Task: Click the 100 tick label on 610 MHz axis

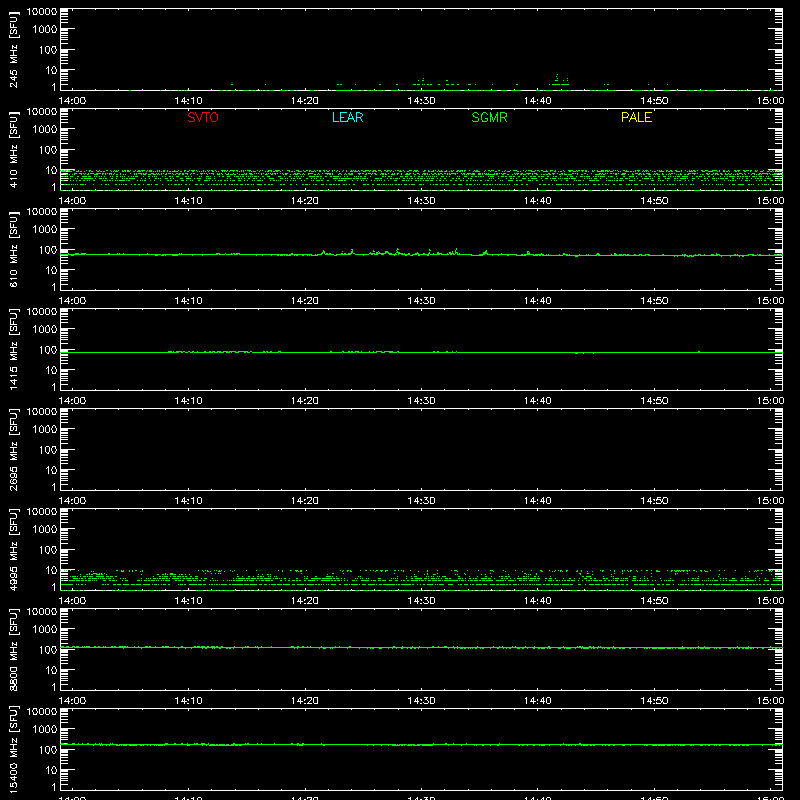Action: coord(48,250)
